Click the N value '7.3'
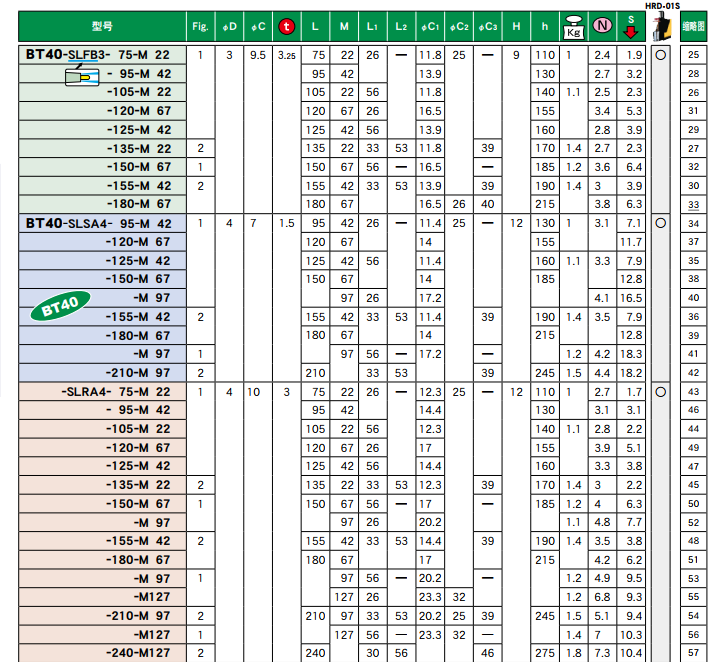The image size is (711, 662). pyautogui.click(x=602, y=653)
